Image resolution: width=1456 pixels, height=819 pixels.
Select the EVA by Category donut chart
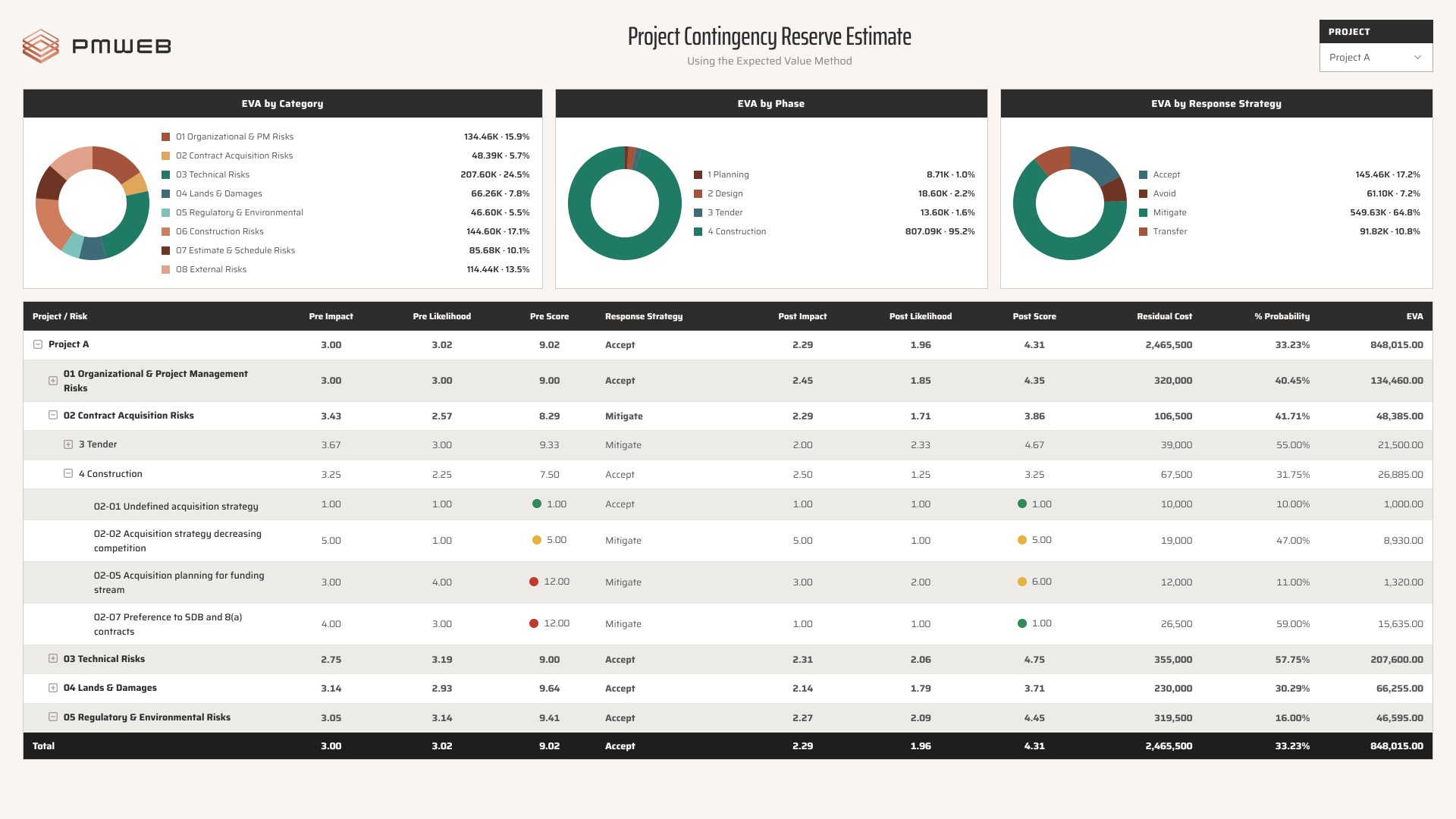93,203
